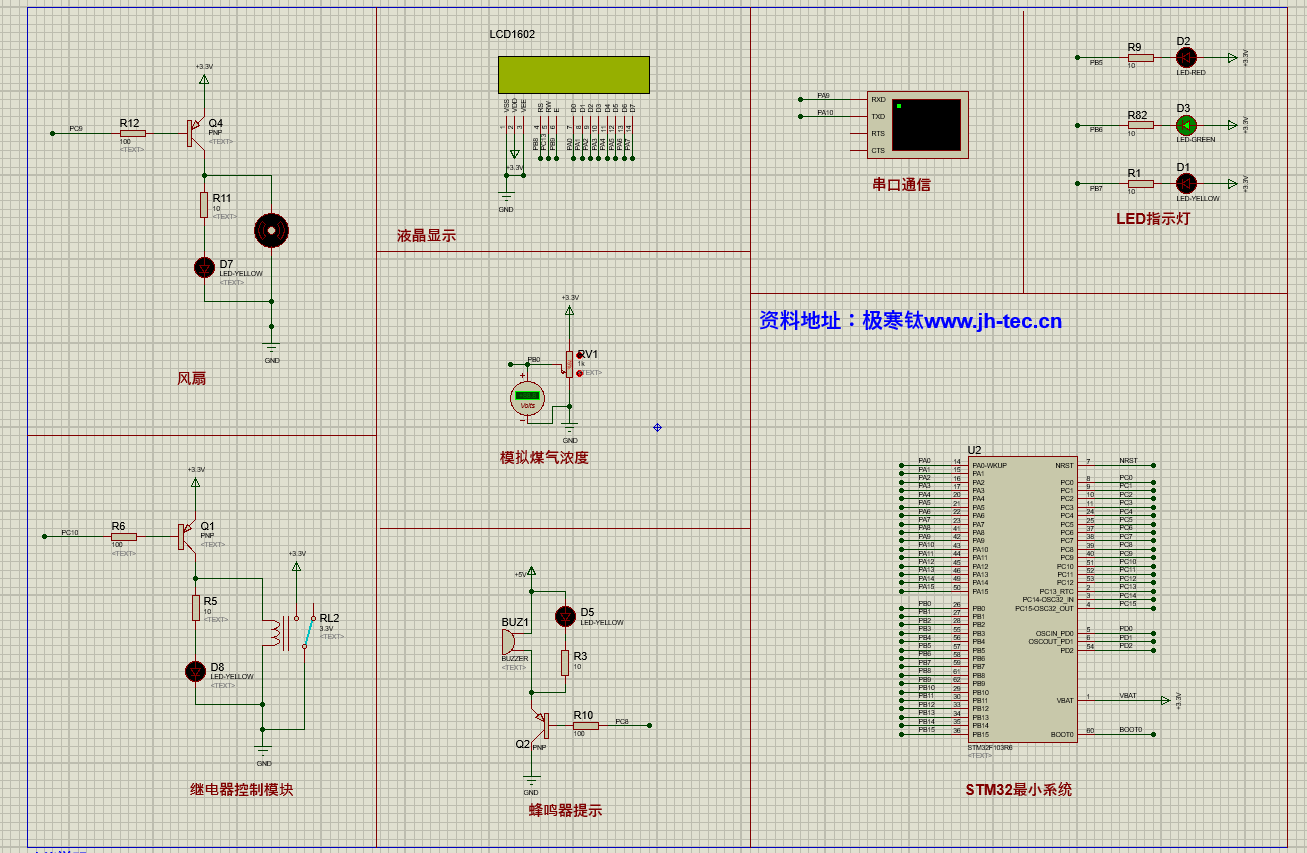
Task: Click the BUZZER value text
Action: (x=515, y=659)
